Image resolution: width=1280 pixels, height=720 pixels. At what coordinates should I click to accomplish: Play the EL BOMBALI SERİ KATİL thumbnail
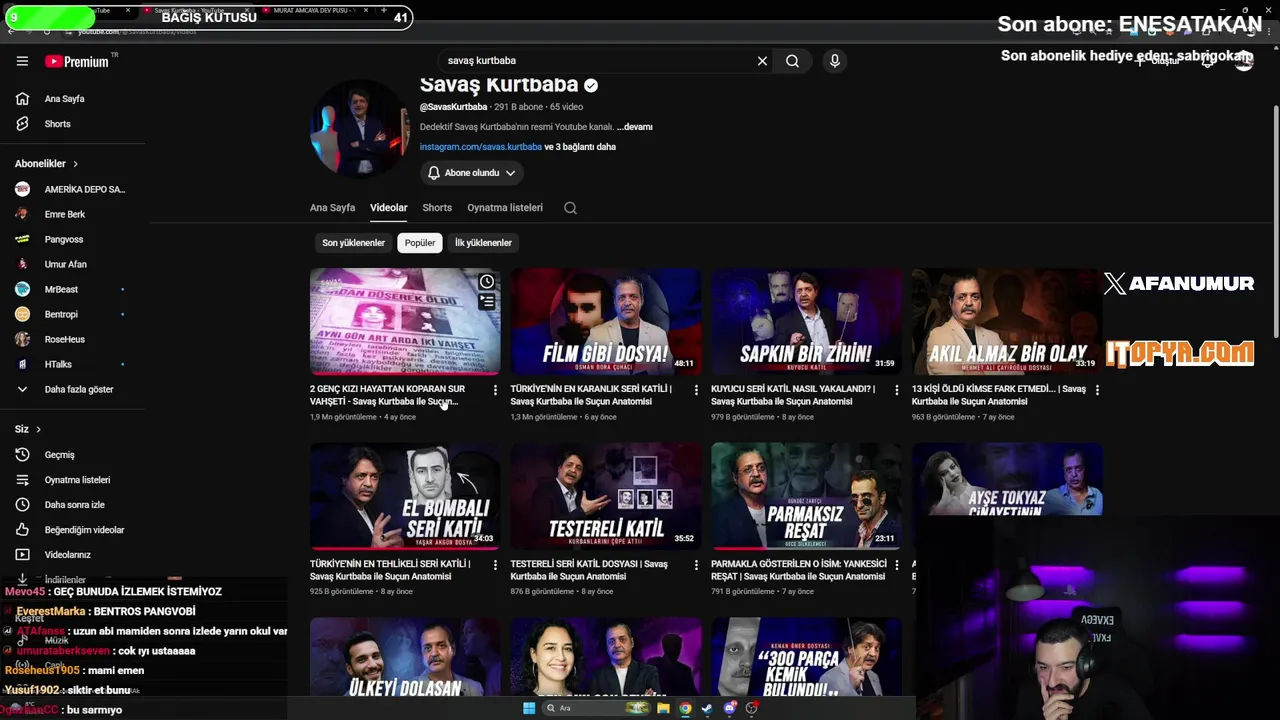pos(405,496)
